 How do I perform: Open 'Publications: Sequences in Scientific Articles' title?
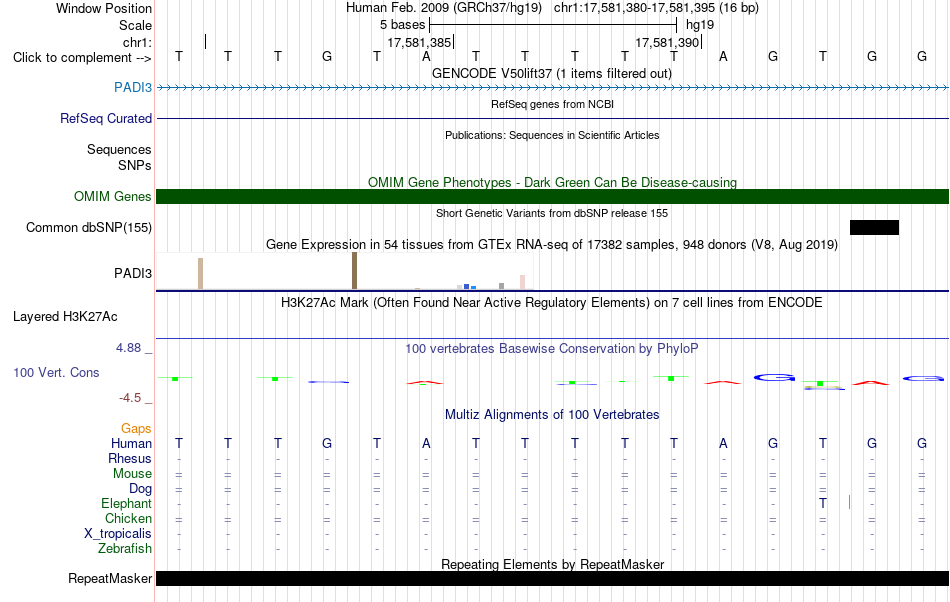click(x=552, y=135)
